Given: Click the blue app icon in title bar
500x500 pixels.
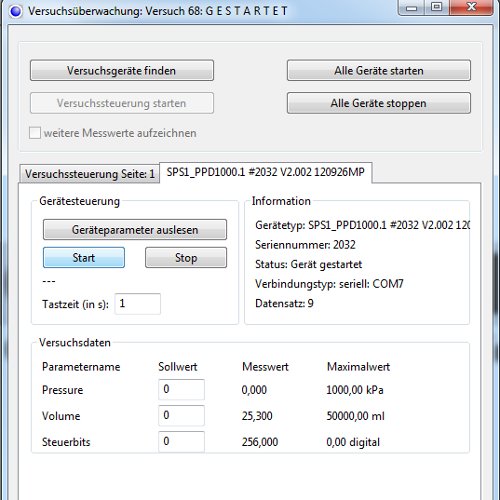Looking at the screenshot, I should pos(15,11).
